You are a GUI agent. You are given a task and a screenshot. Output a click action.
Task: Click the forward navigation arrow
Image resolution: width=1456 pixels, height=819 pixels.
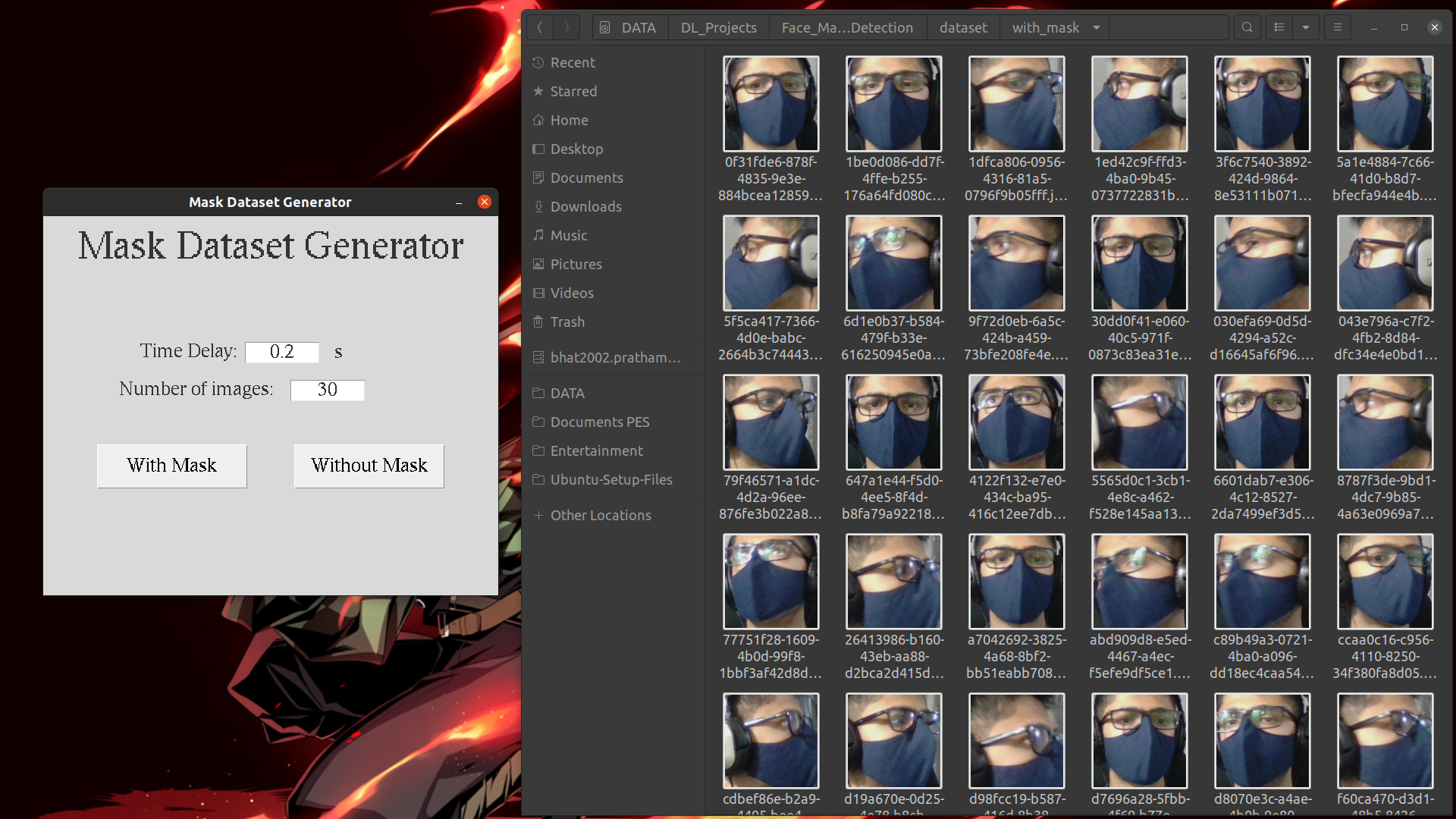click(x=566, y=27)
